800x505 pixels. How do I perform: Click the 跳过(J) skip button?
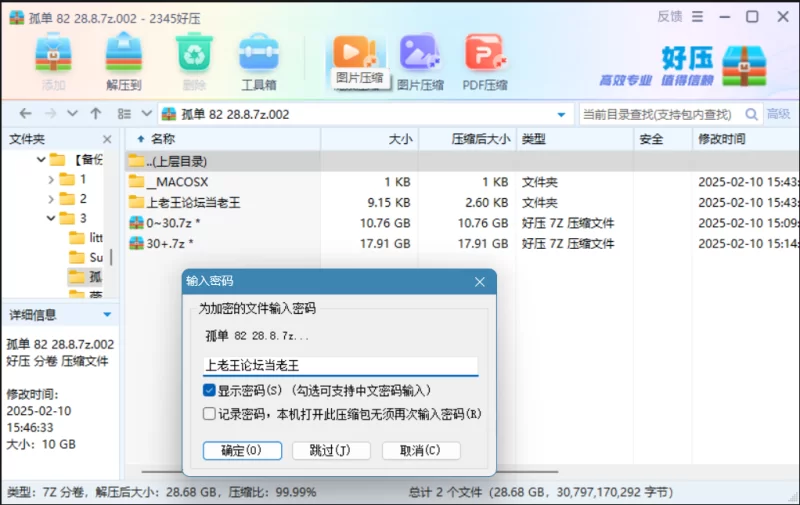(331, 450)
